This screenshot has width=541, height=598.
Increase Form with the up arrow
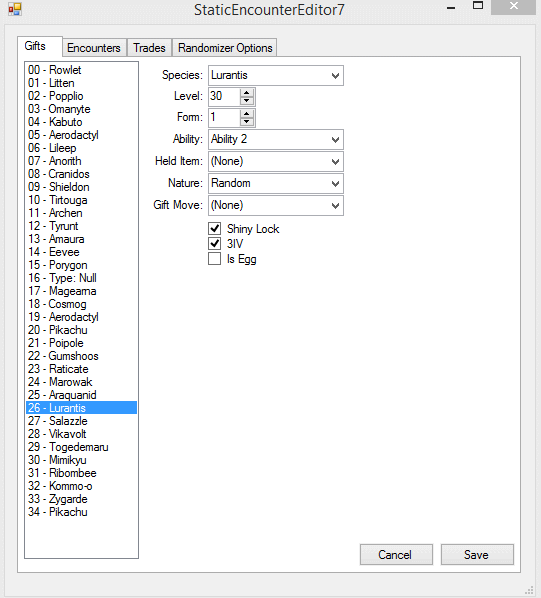(x=247, y=114)
